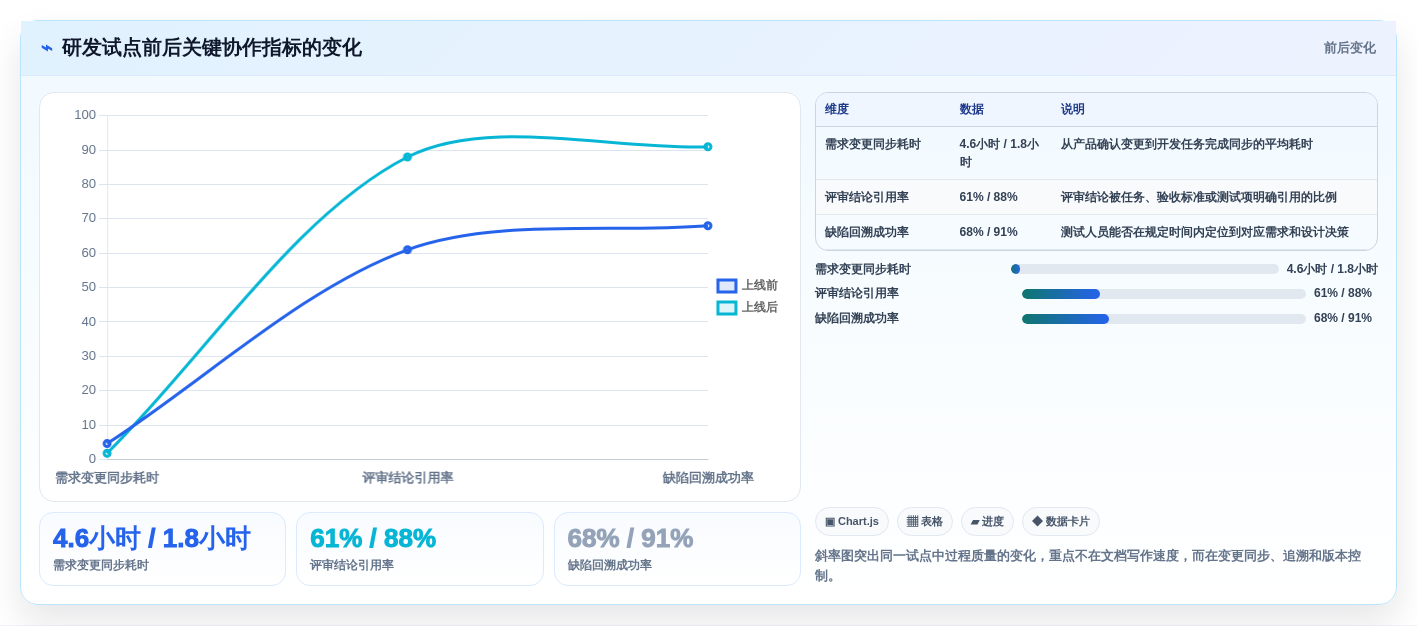Click the description starting 评审结论被任务
1417x626 pixels.
[1199, 198]
